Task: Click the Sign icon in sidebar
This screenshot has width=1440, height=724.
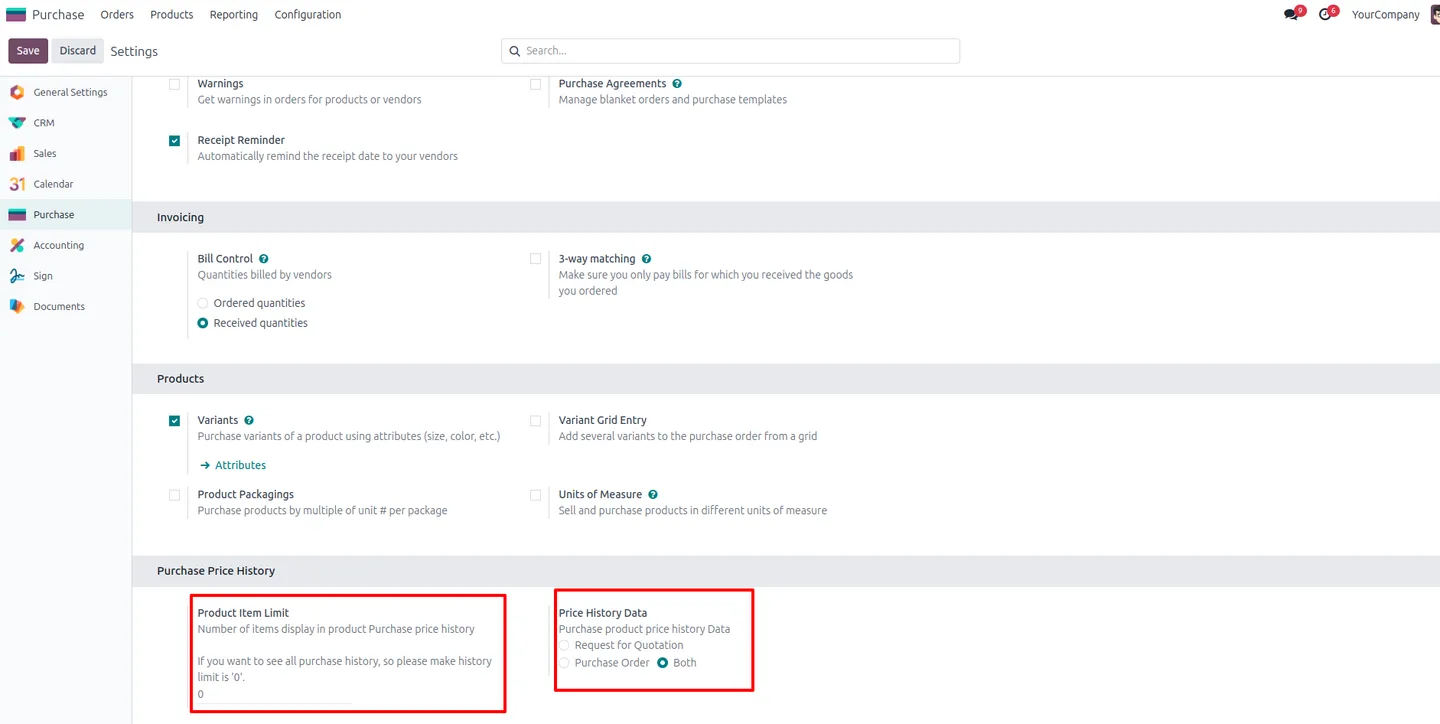Action: pos(17,276)
